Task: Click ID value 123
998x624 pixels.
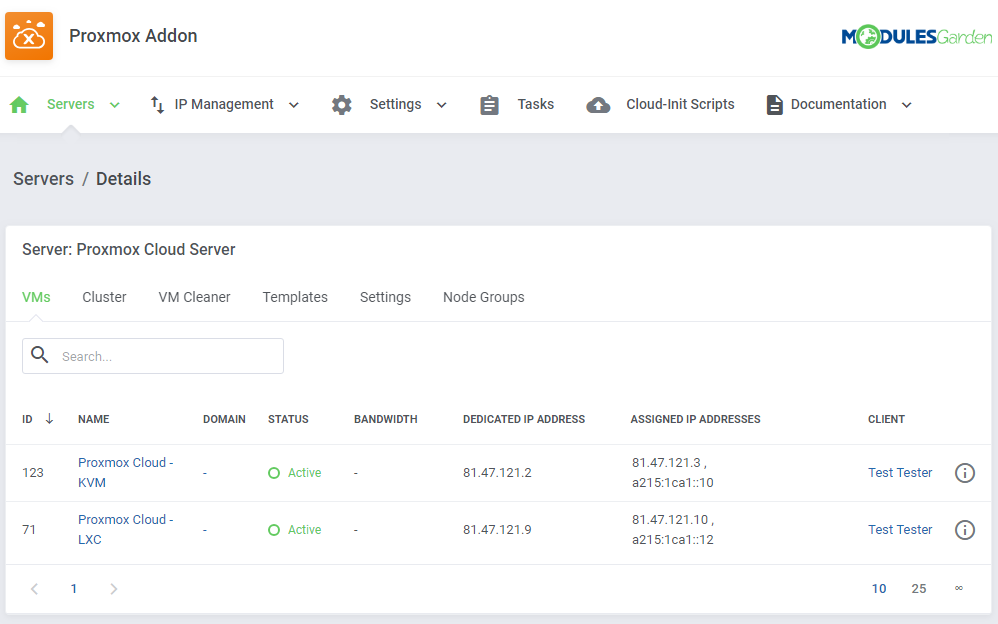Action: (33, 473)
